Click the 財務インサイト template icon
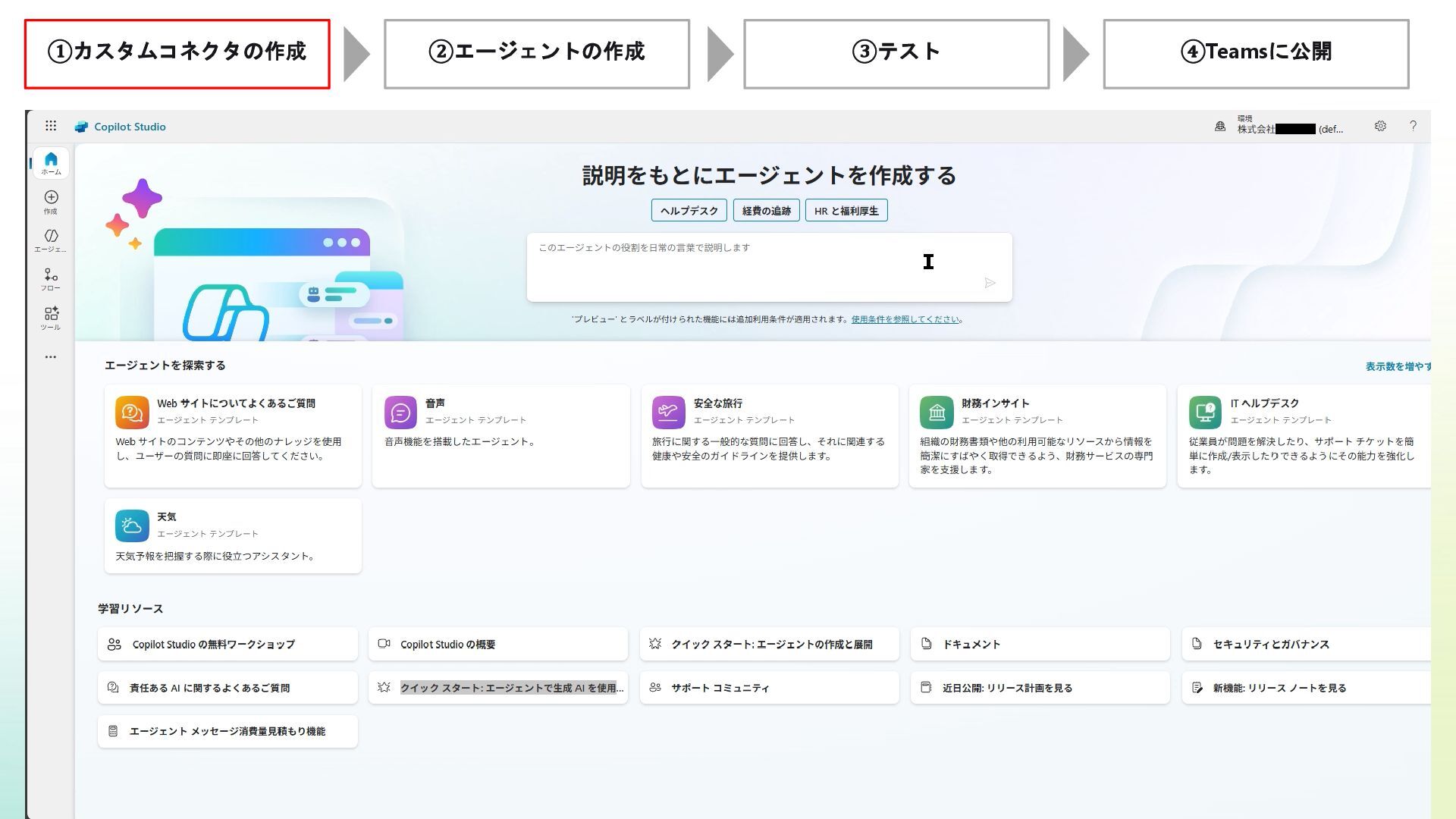Image resolution: width=1456 pixels, height=819 pixels. 937,412
